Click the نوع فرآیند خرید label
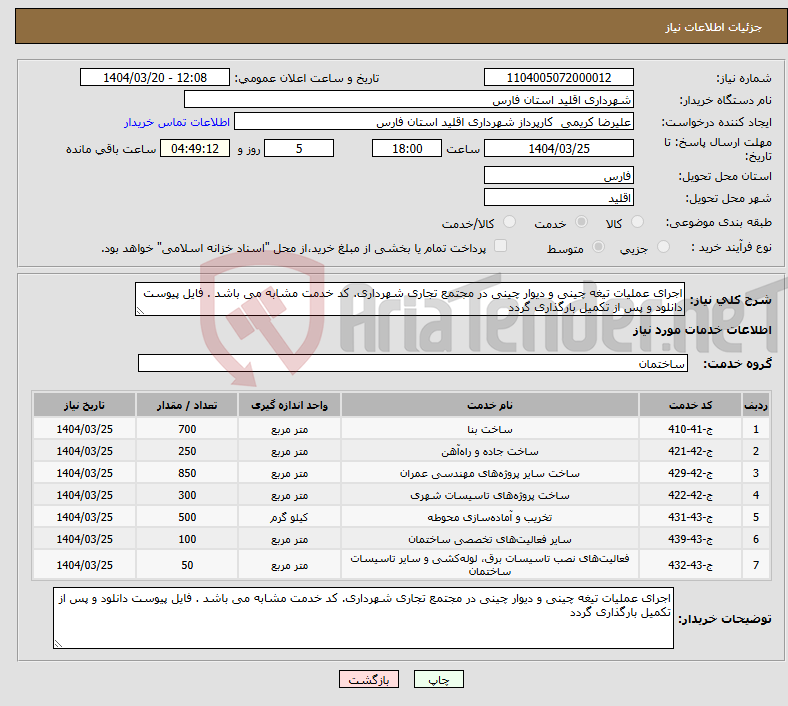This screenshot has width=788, height=706. tap(732, 247)
